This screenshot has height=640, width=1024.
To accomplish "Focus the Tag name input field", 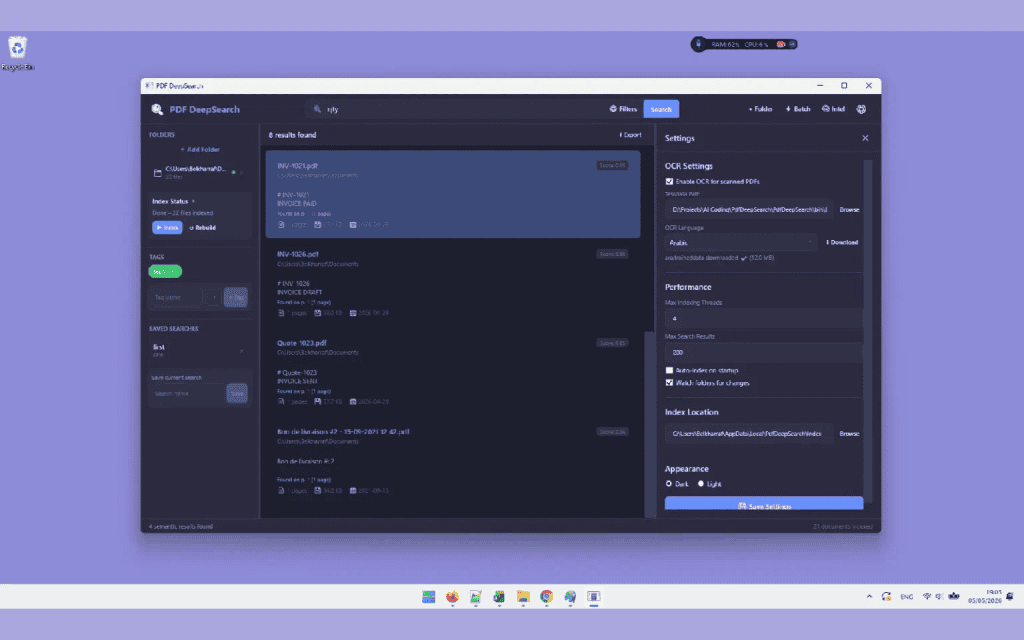I will tap(176, 297).
